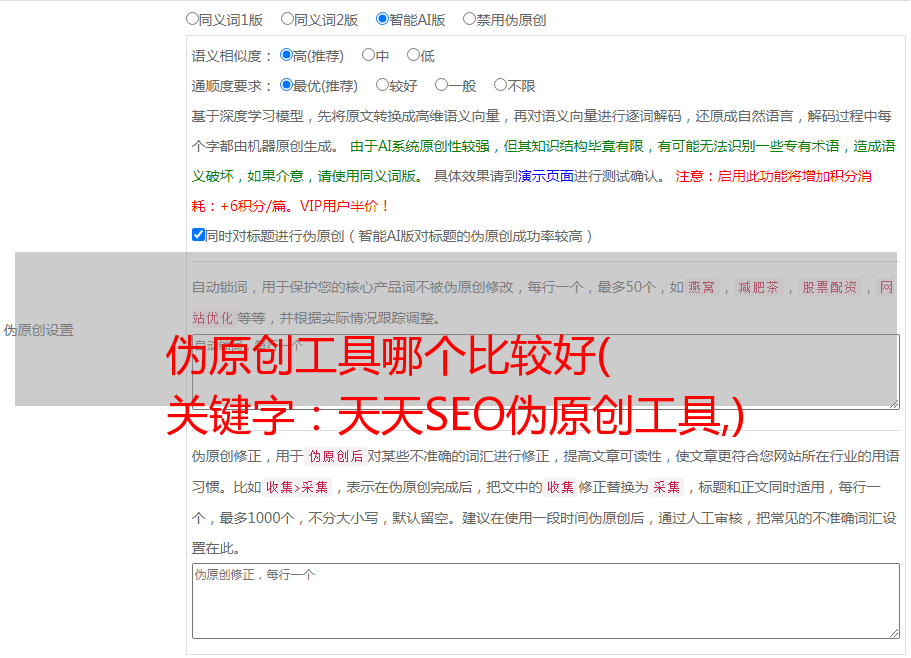Set 通顺度要求 to 最优(推荐)

[x=286, y=85]
